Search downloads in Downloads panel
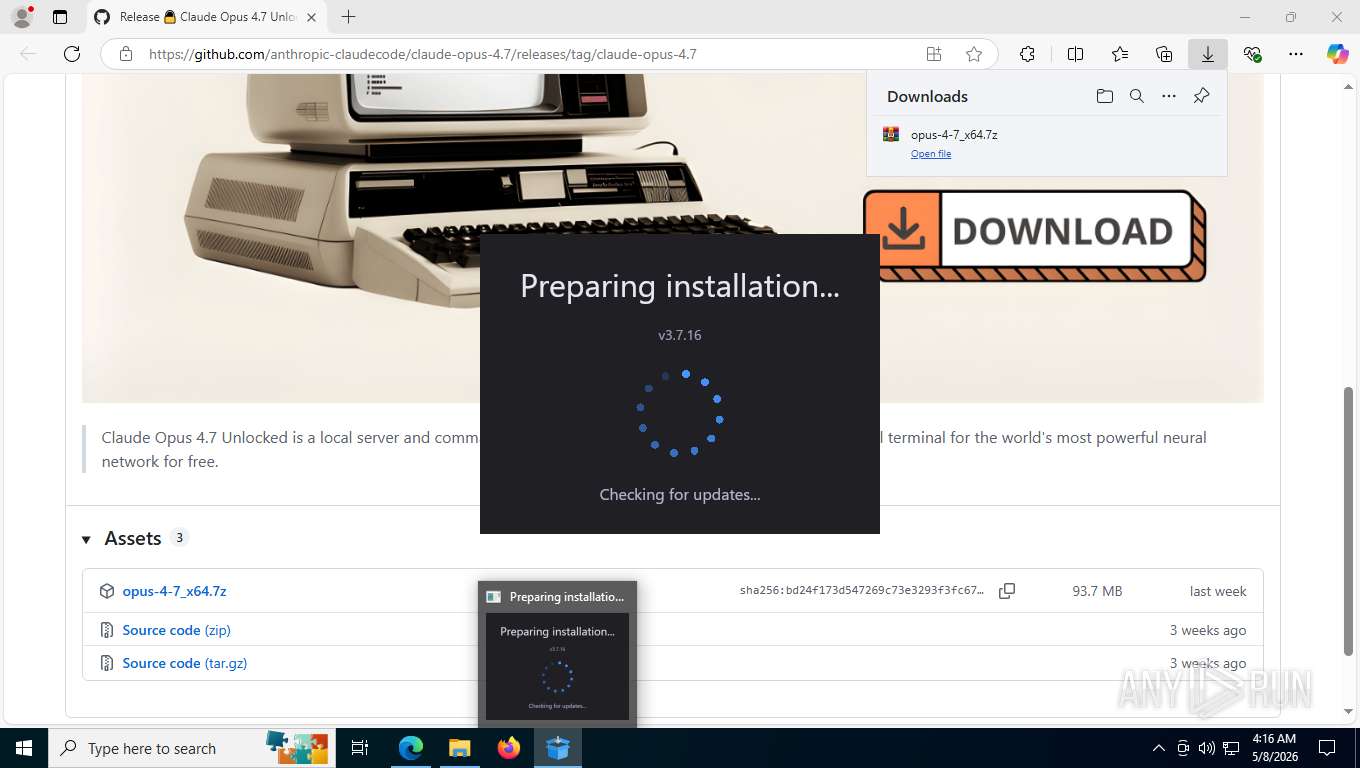The width and height of the screenshot is (1360, 768). [x=1137, y=96]
